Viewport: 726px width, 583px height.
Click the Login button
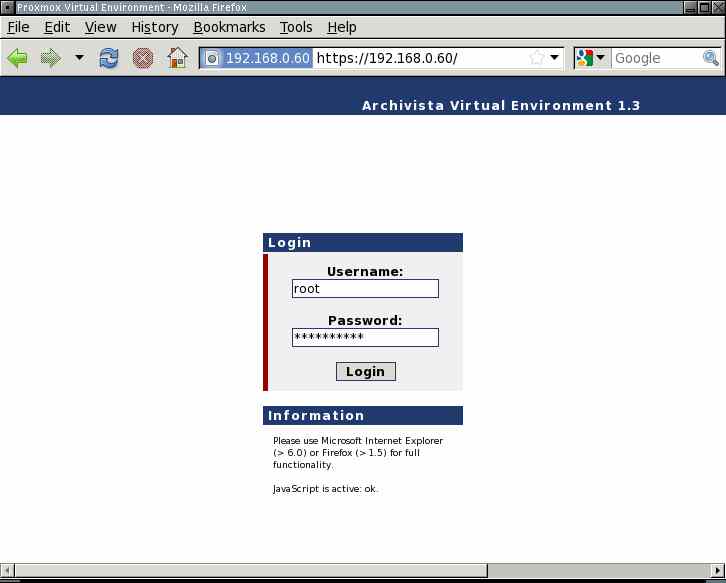pos(365,371)
